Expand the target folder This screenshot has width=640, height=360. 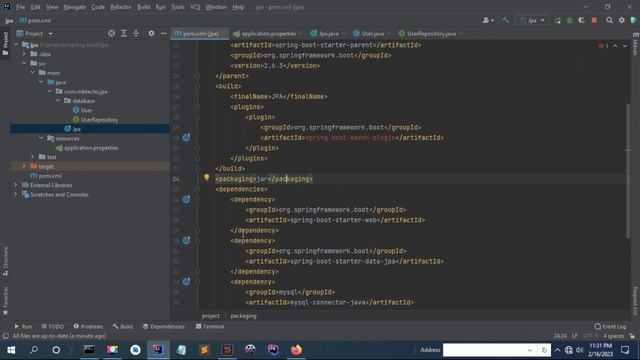pyautogui.click(x=24, y=166)
